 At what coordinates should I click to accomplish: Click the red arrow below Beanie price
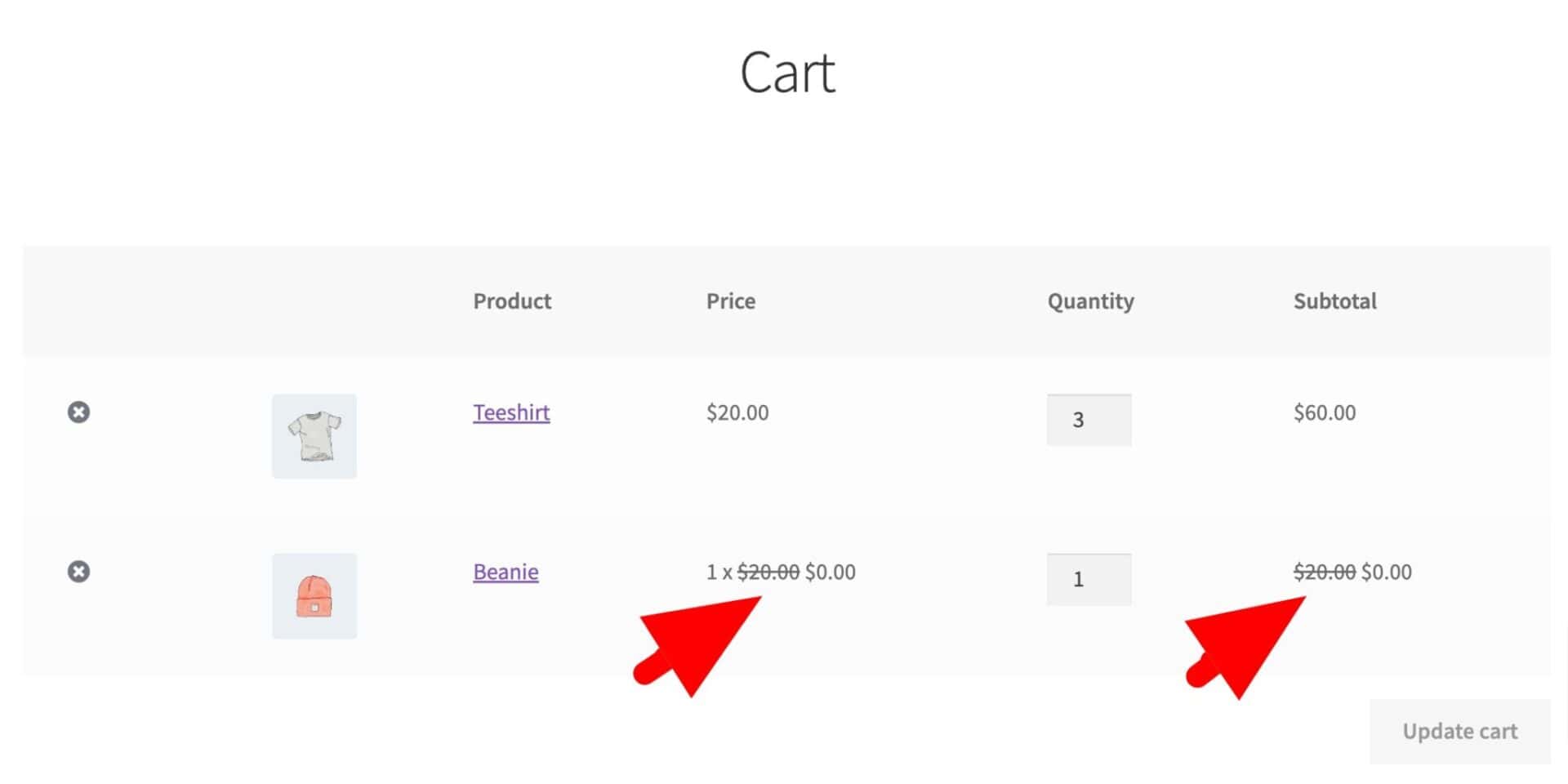click(698, 645)
